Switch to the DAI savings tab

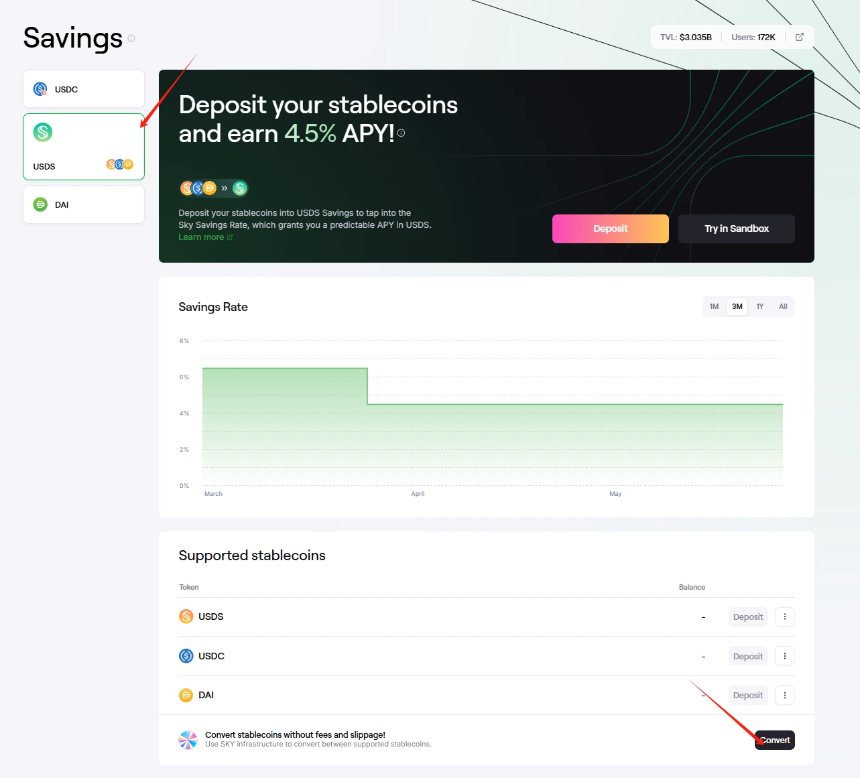(x=83, y=205)
